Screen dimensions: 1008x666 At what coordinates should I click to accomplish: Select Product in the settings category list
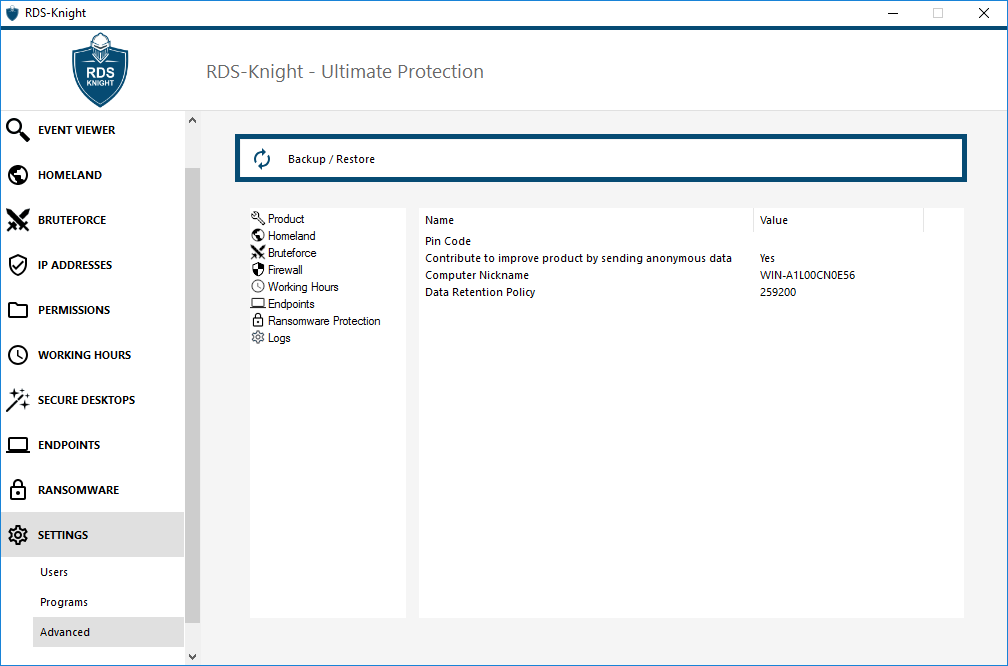[285, 219]
